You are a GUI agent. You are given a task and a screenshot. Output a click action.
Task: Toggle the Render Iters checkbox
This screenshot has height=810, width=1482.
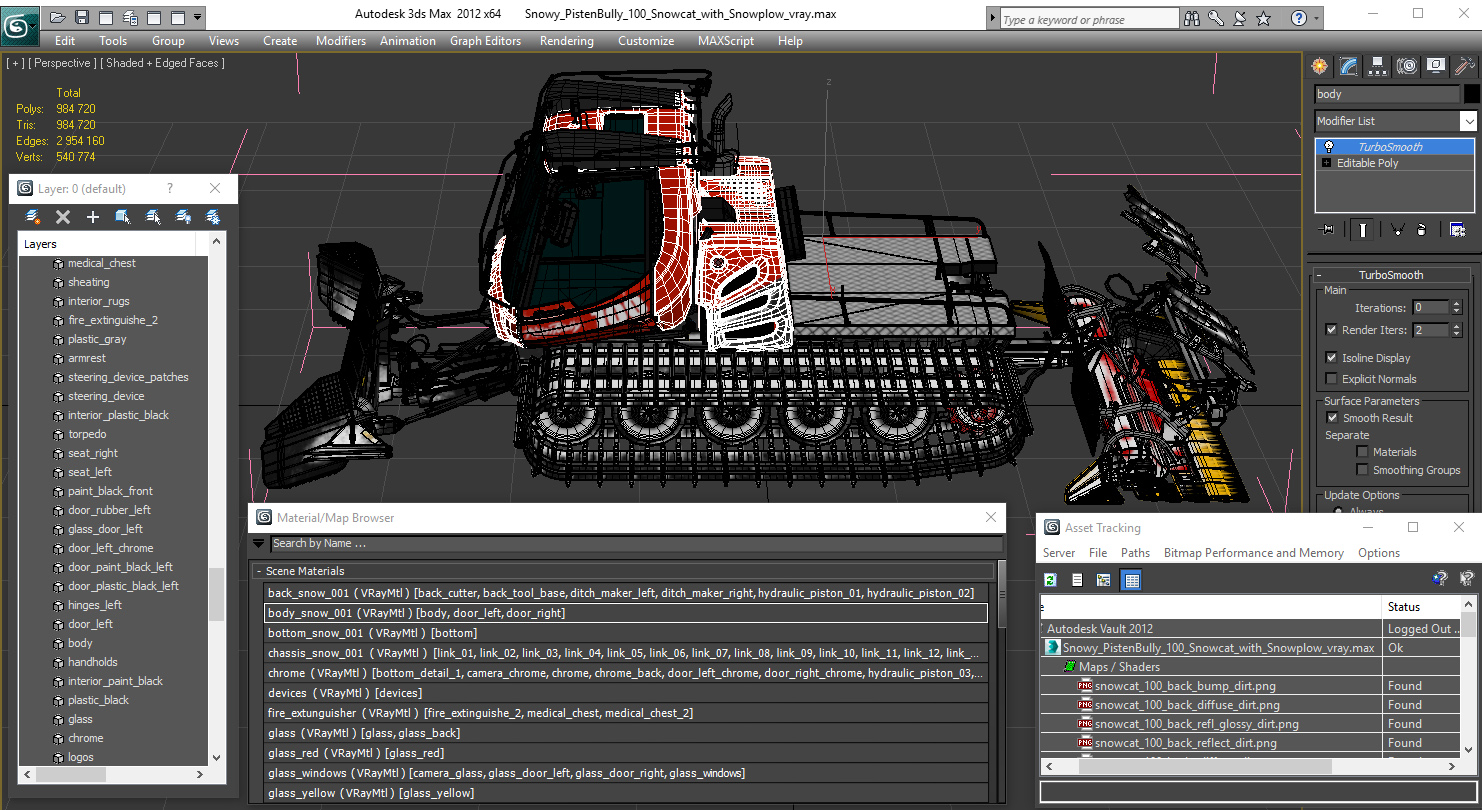point(1331,330)
